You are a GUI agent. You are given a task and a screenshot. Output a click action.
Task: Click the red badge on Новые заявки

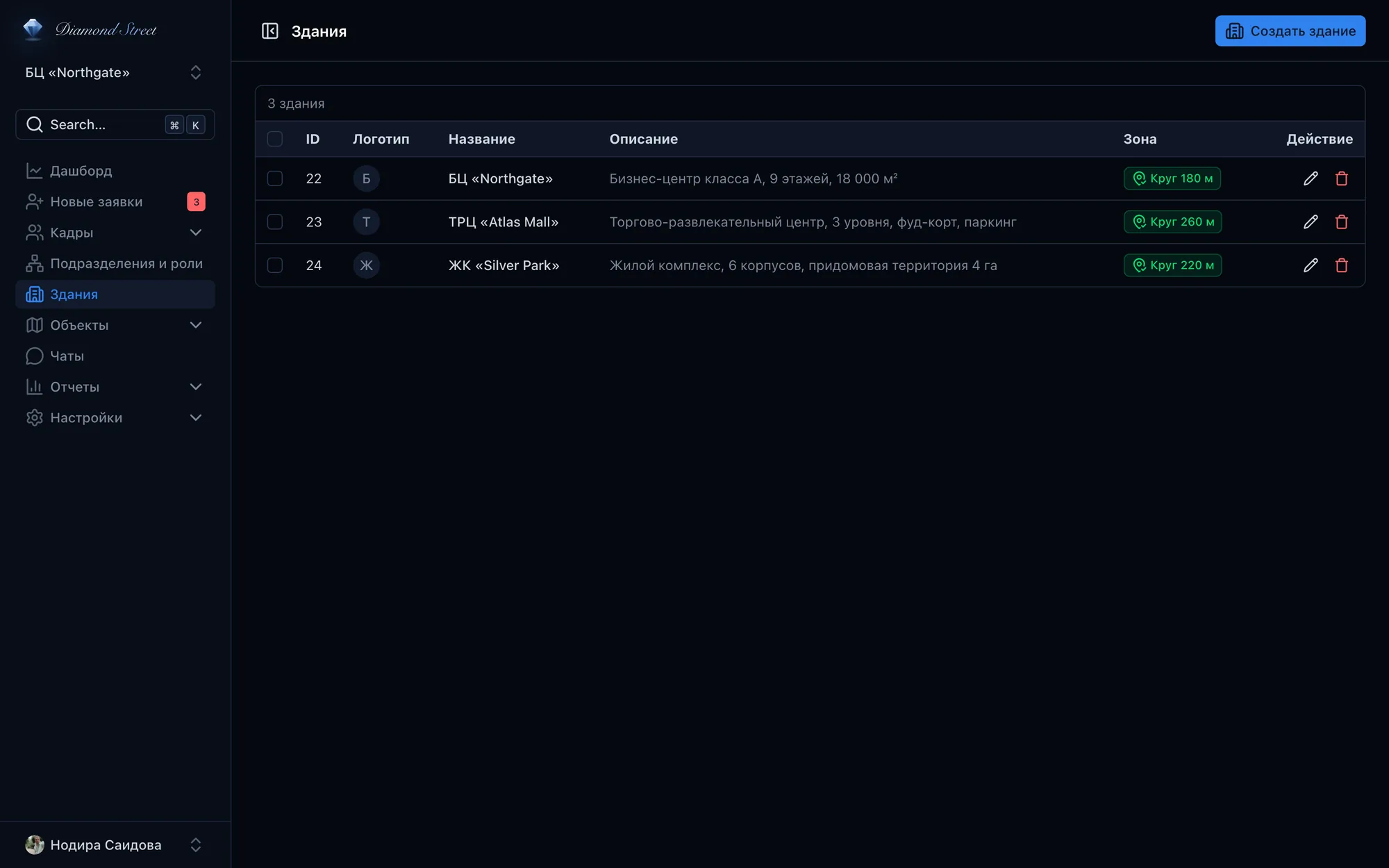196,201
